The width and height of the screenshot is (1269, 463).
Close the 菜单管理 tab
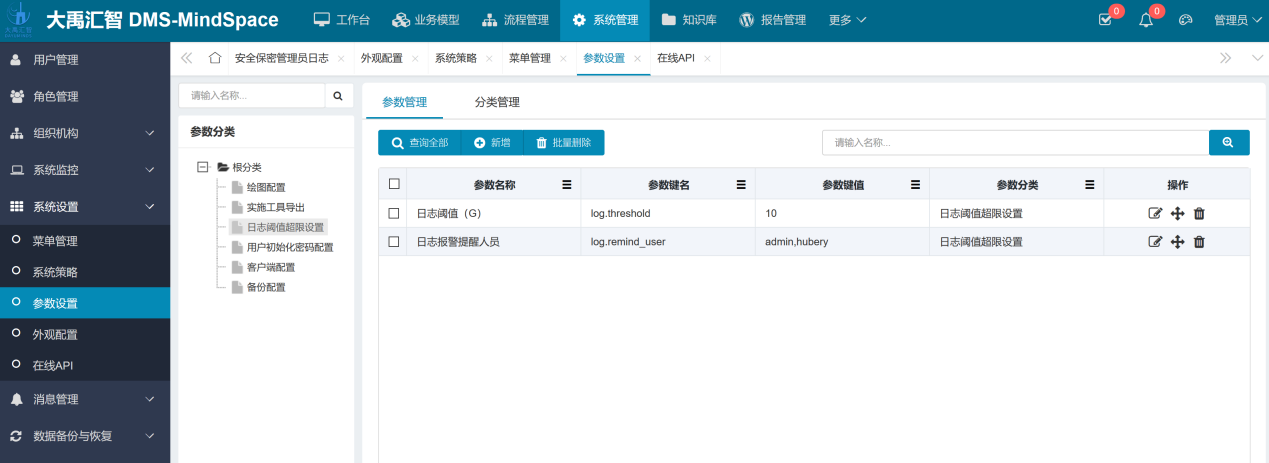(563, 59)
